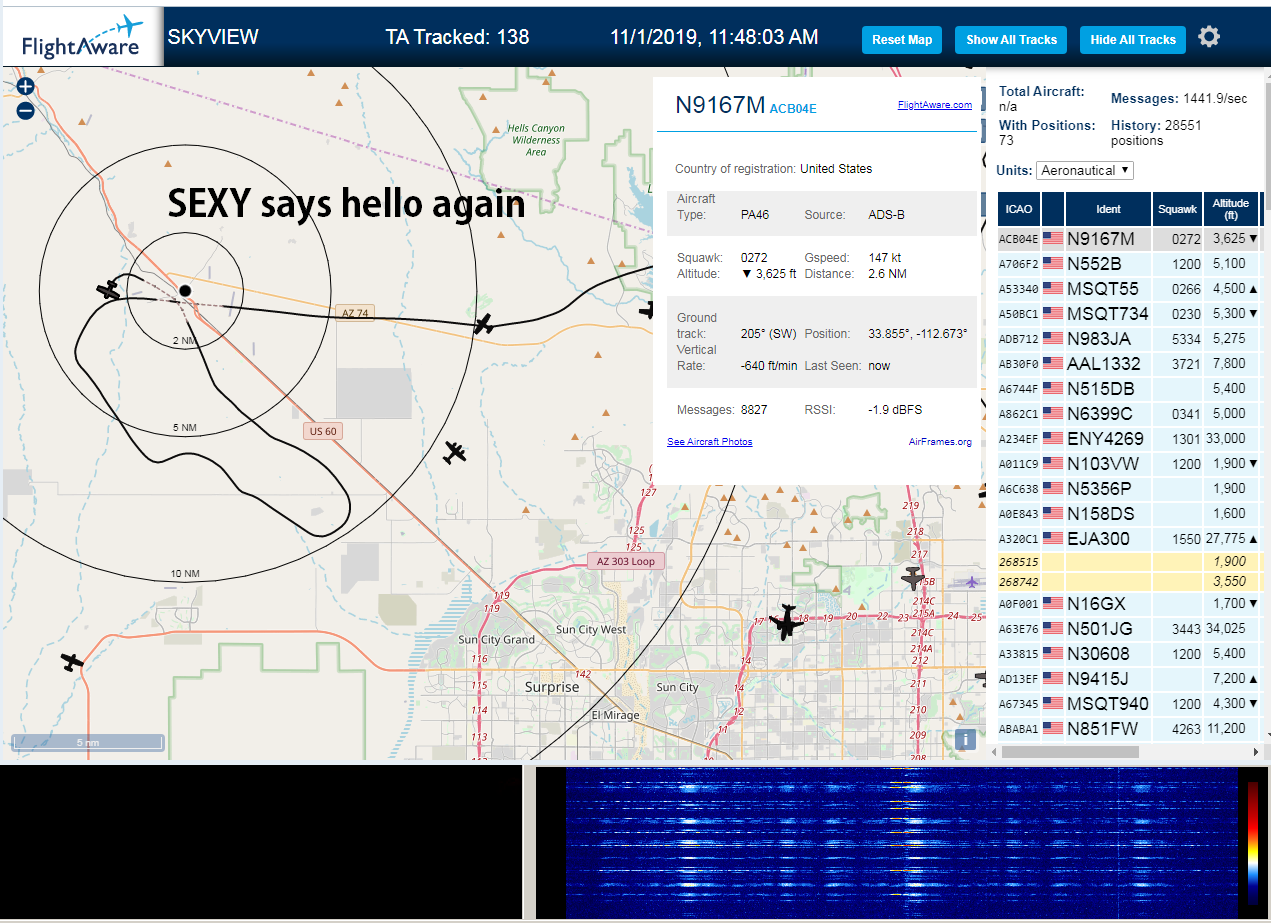Screen dimensions: 1271x923
Task: Click the TA Tracked: 138 counter
Action: coord(457,38)
